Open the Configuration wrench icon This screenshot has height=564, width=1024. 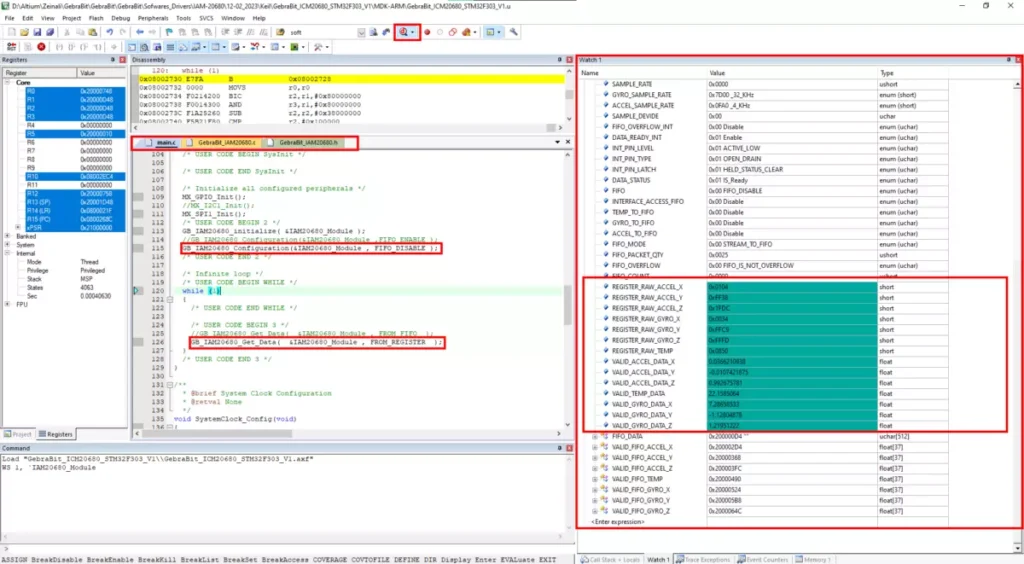click(x=514, y=32)
